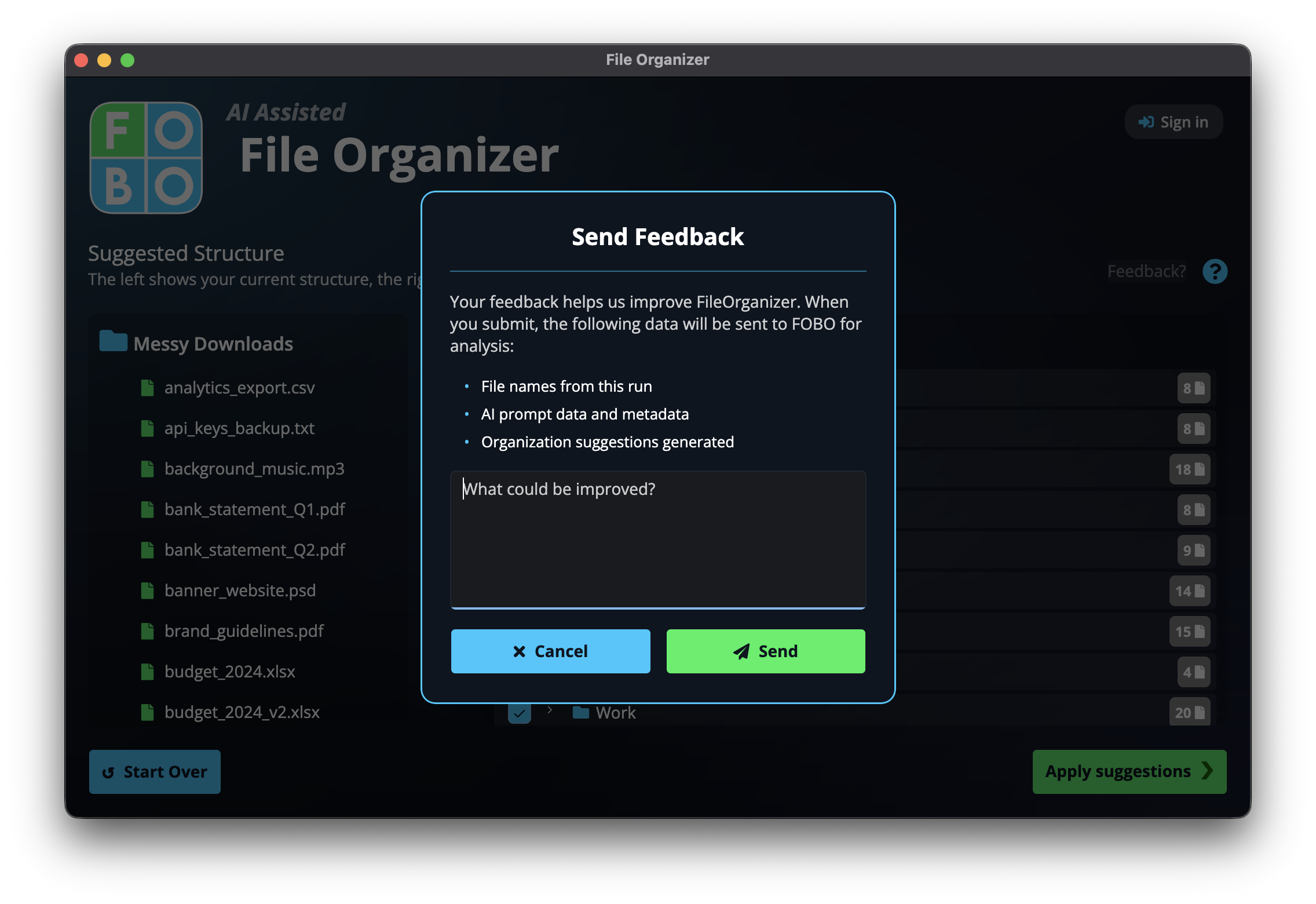The width and height of the screenshot is (1316, 904).
Task: Expand the Work folder row
Action: pyautogui.click(x=549, y=712)
